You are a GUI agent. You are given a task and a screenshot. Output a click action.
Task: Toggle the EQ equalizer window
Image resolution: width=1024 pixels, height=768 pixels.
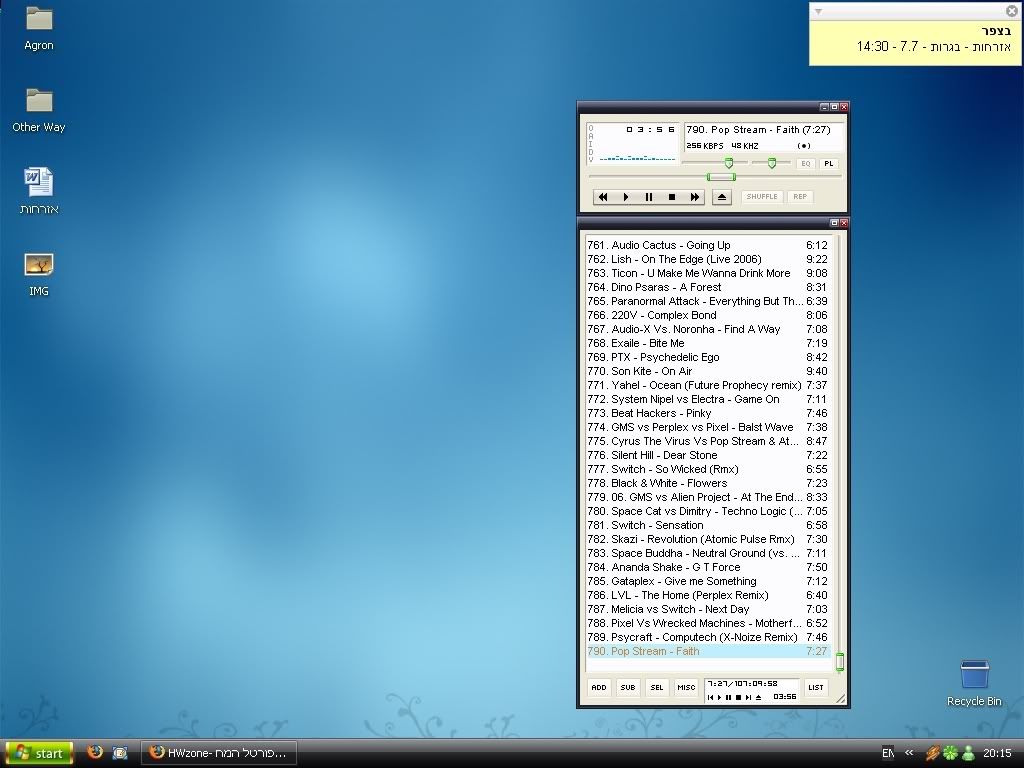click(806, 164)
